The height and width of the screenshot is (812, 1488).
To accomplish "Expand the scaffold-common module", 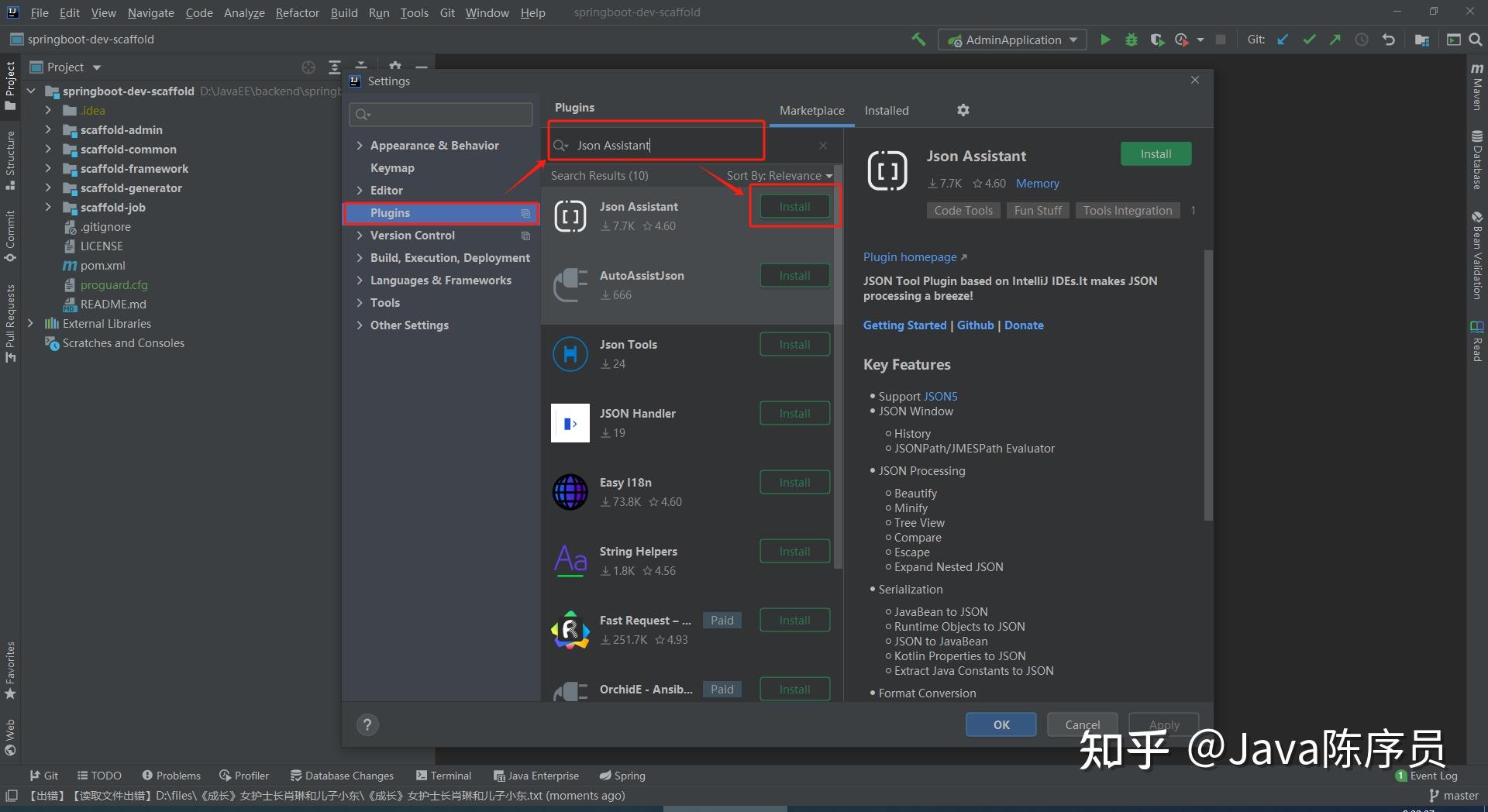I will pos(48,149).
